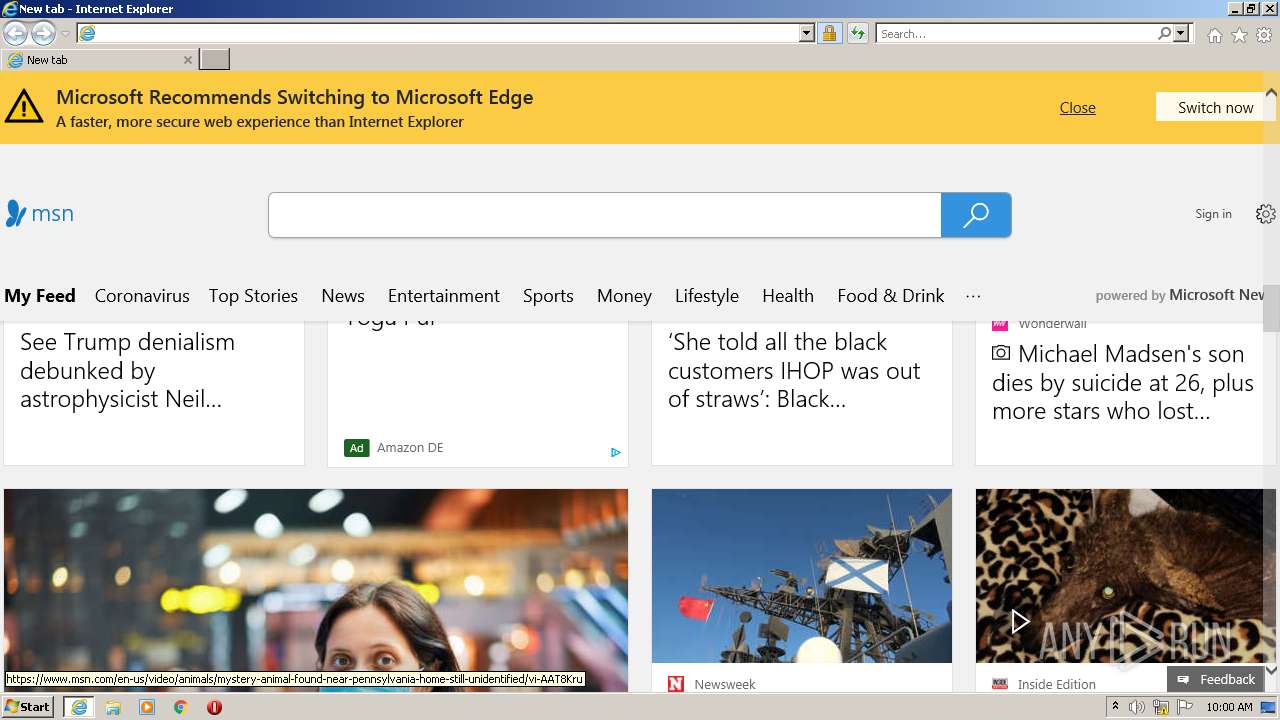Click the Switch now button
This screenshot has width=1280, height=720.
pyautogui.click(x=1215, y=107)
